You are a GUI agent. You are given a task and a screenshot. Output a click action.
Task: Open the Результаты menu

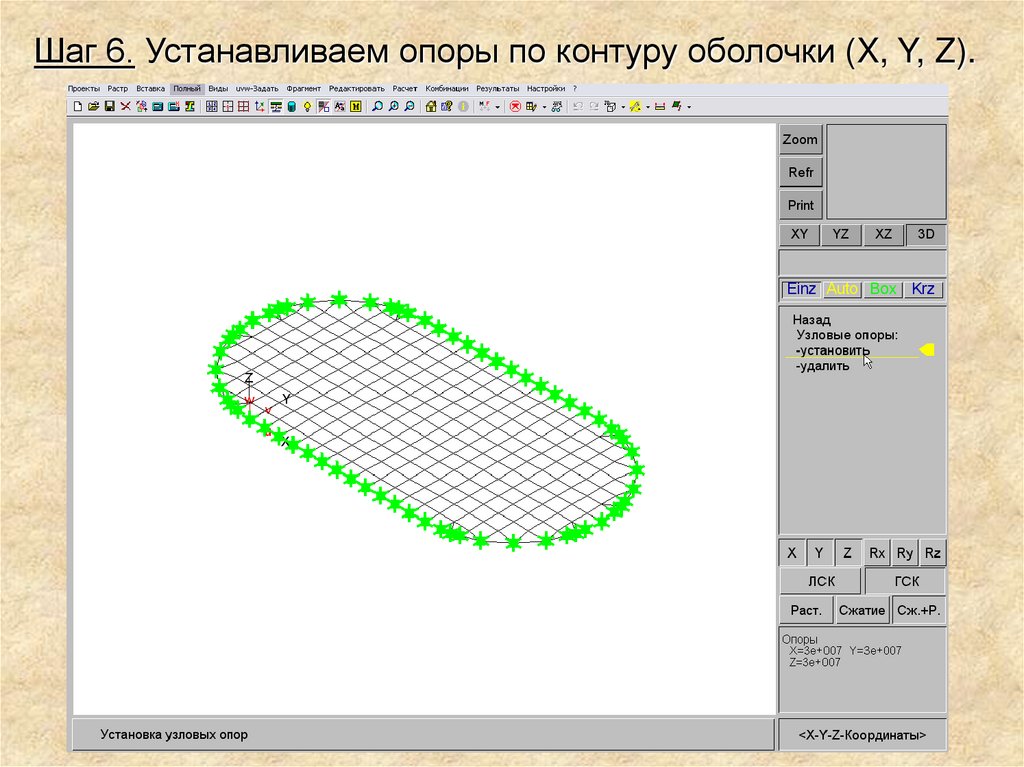pos(498,88)
